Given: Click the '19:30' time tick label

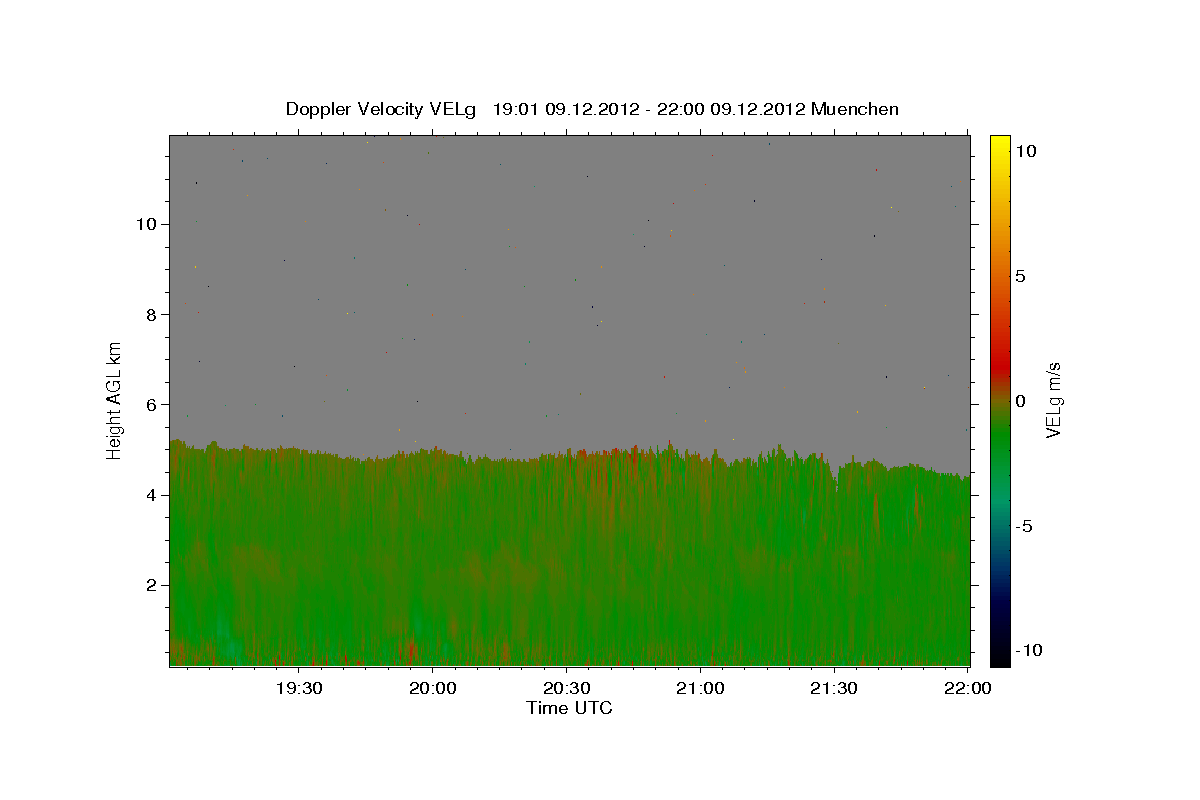Looking at the screenshot, I should (298, 688).
